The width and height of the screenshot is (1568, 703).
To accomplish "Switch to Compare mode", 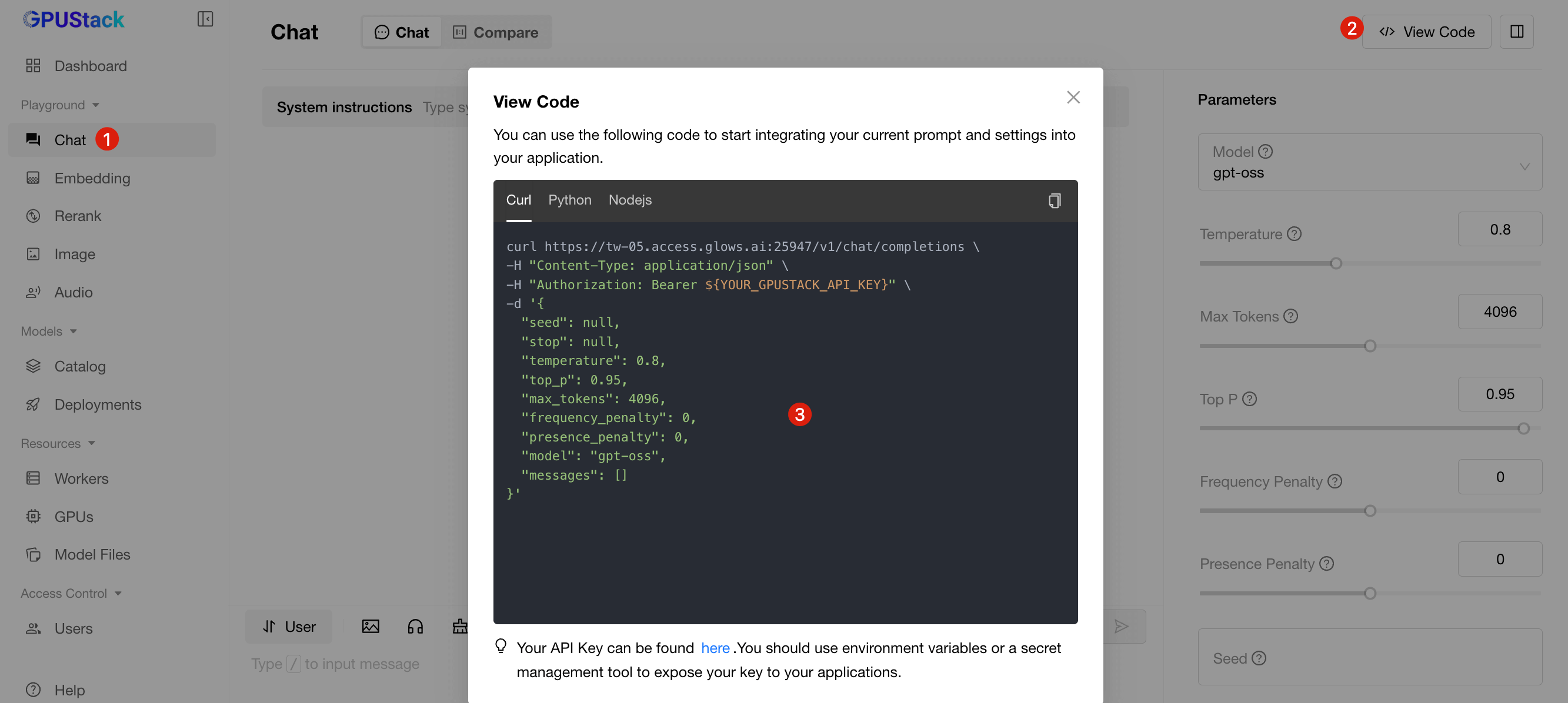I will pyautogui.click(x=496, y=32).
